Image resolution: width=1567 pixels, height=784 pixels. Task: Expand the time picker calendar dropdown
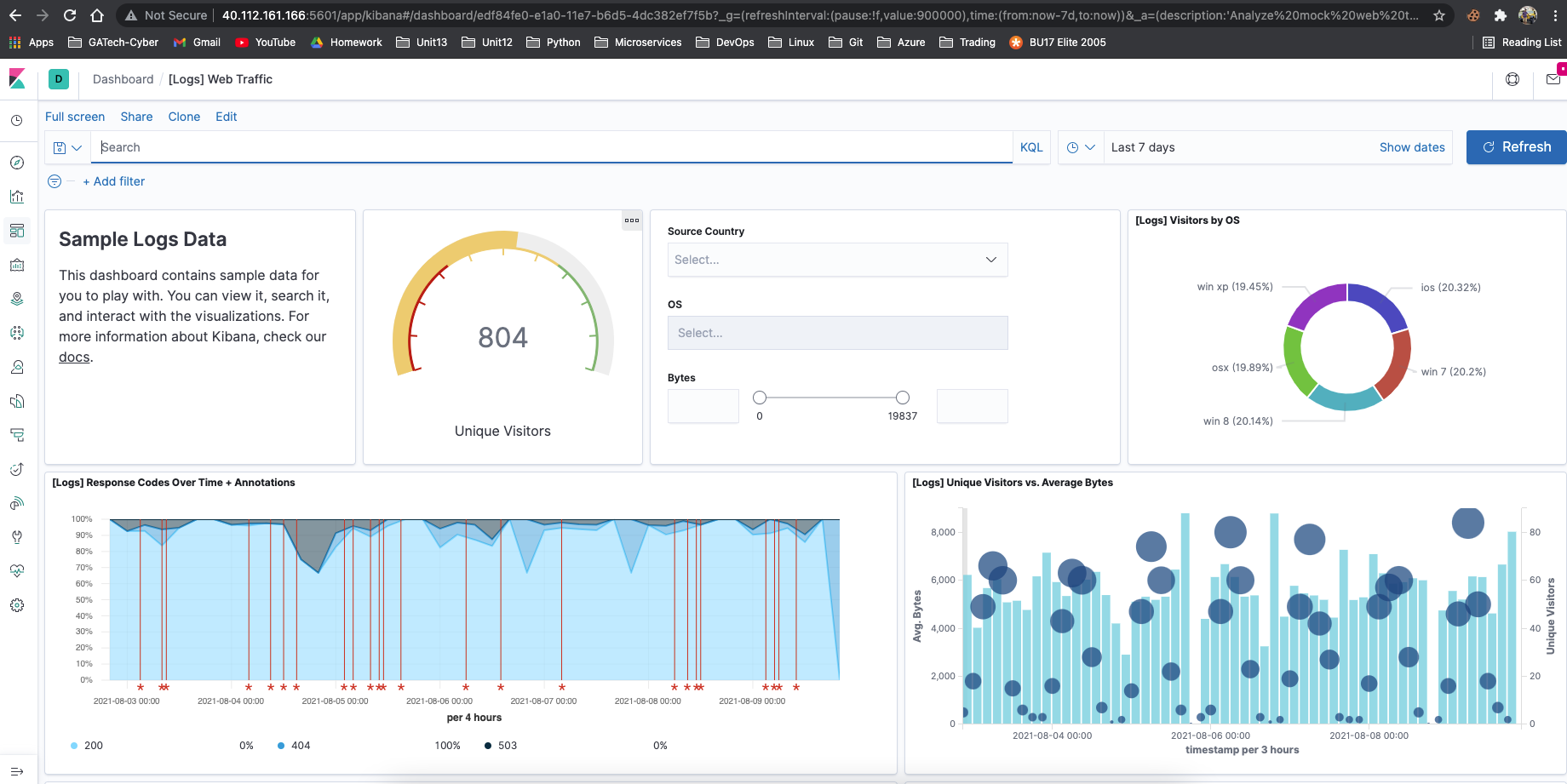click(x=1081, y=146)
